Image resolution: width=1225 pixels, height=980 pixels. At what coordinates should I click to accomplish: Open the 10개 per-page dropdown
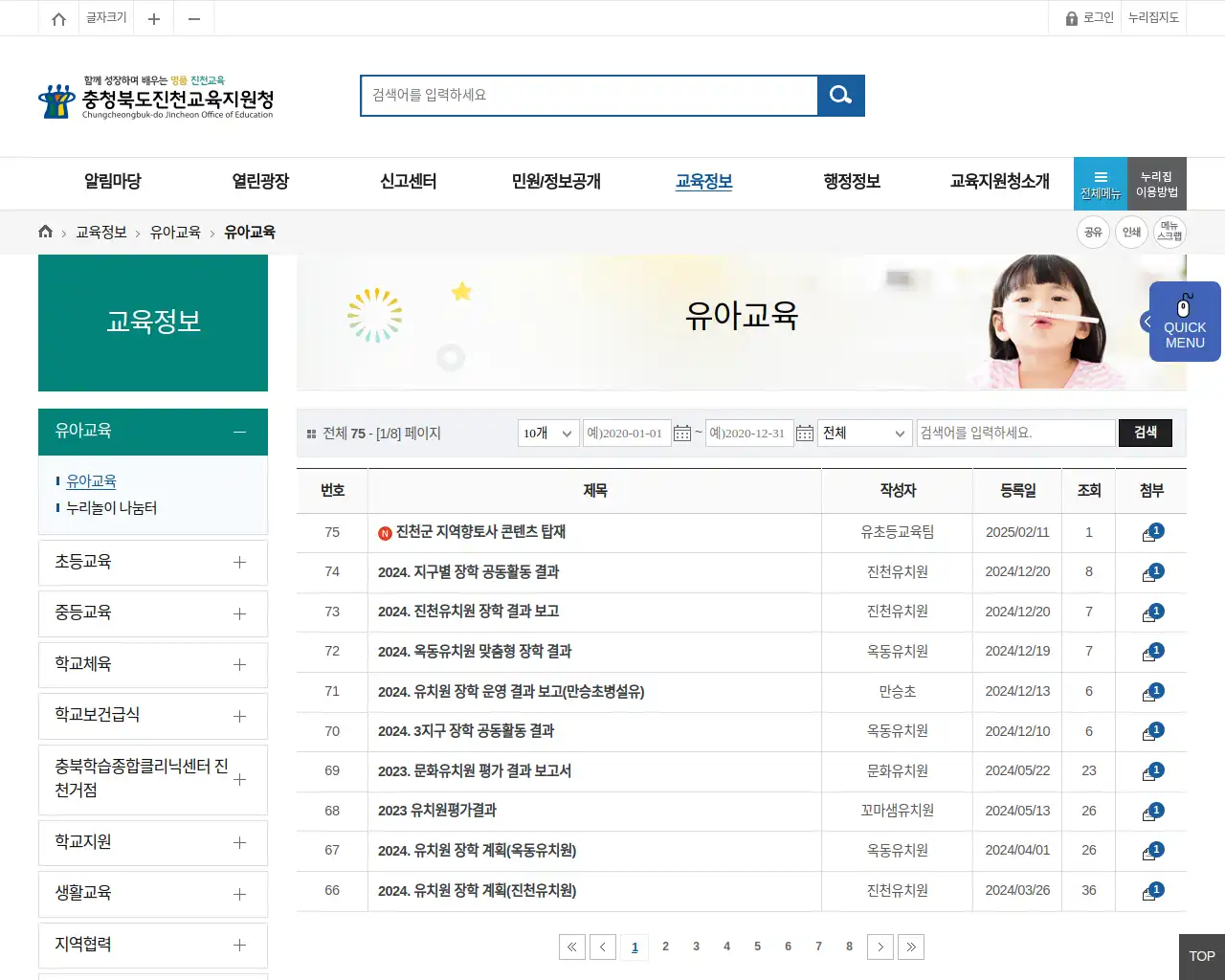[548, 434]
